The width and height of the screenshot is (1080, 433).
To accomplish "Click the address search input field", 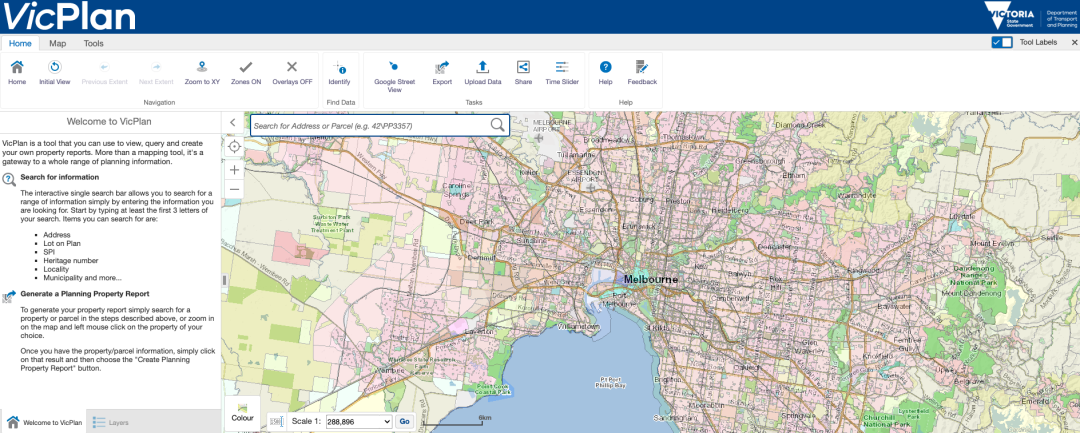I will [371, 125].
